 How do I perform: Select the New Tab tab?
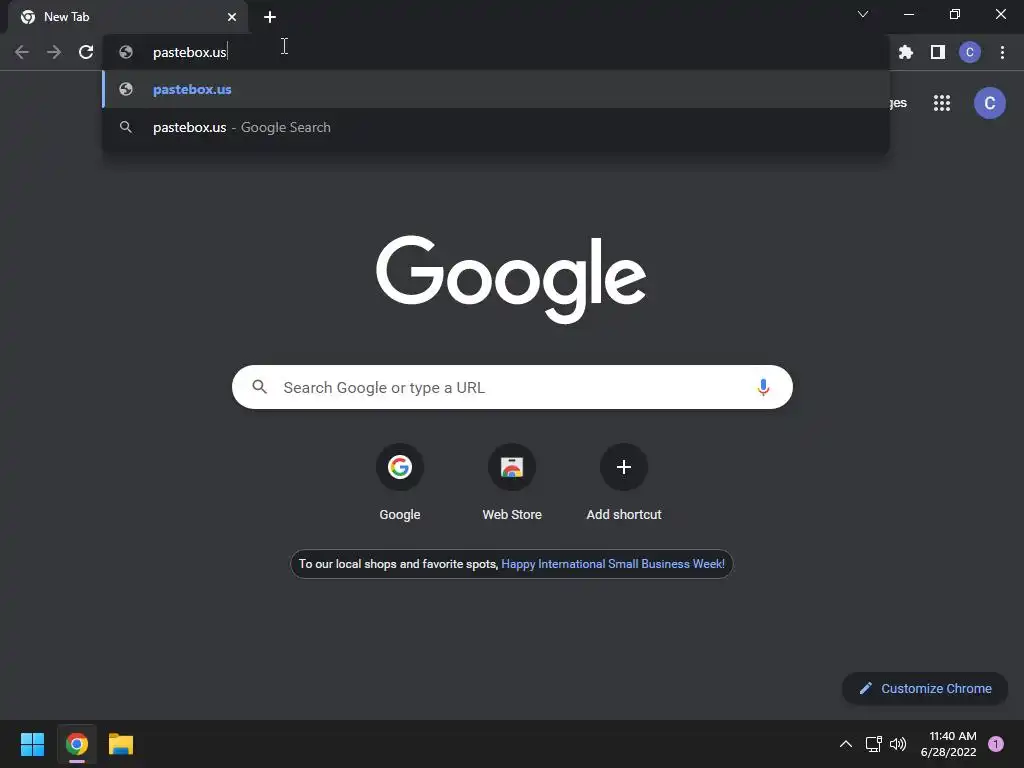click(127, 17)
